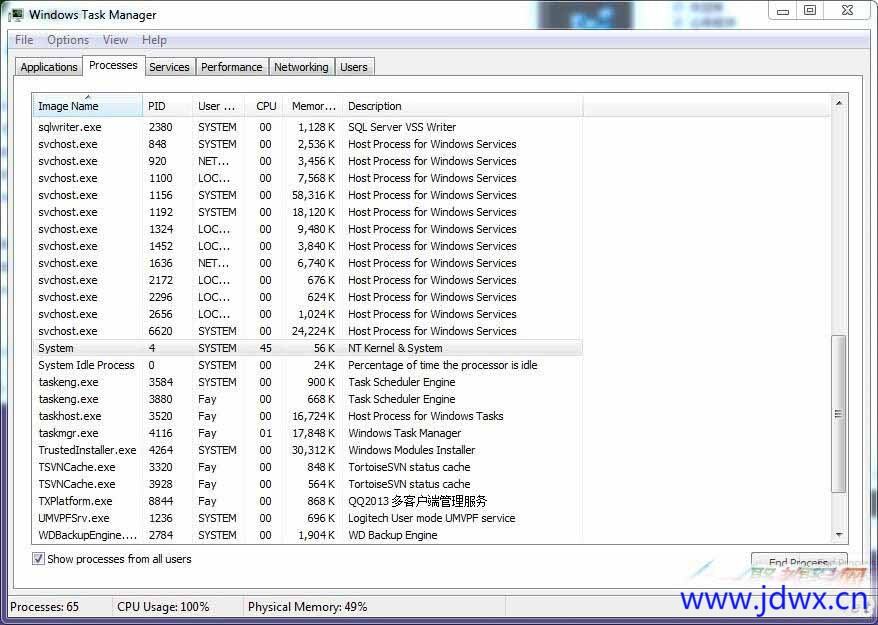Select the System Idle Process row
Image resolution: width=878 pixels, height=625 pixels.
click(86, 365)
